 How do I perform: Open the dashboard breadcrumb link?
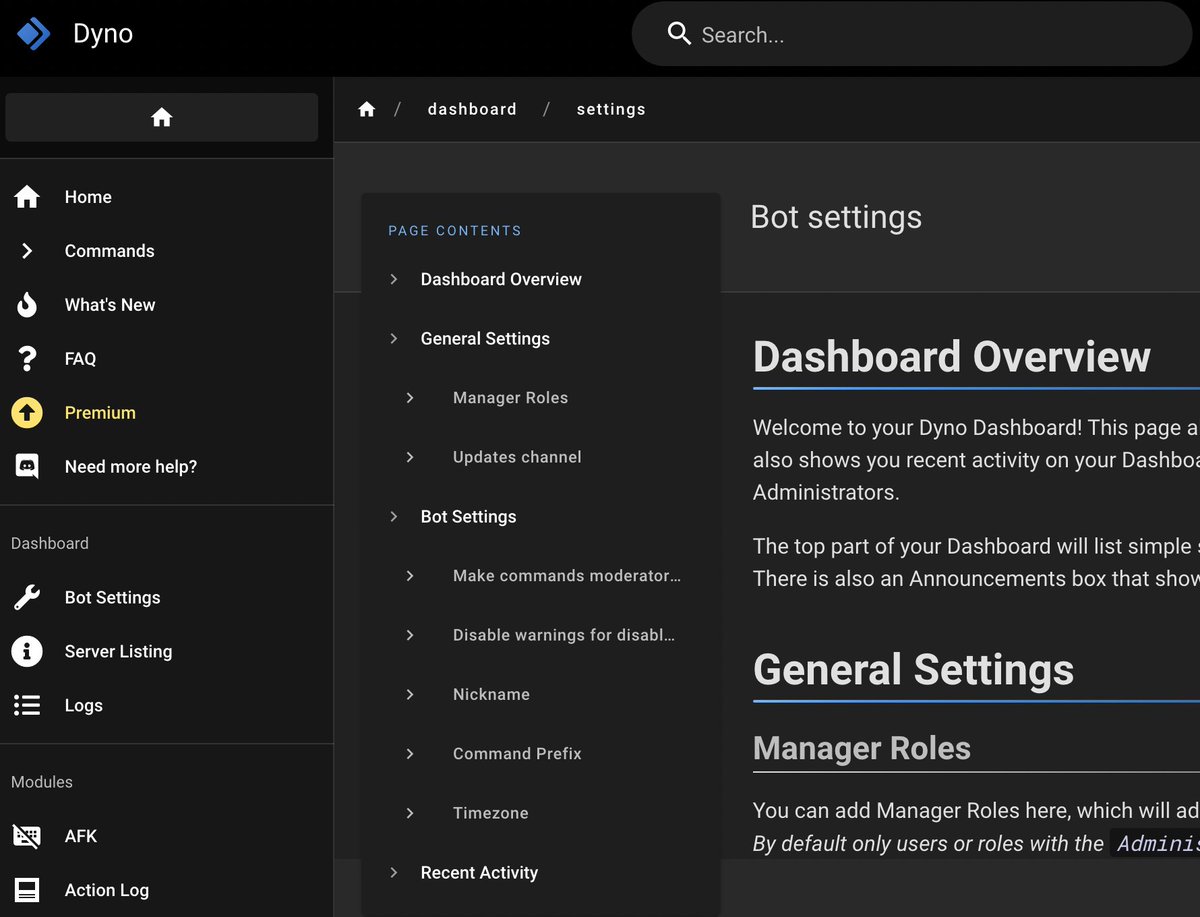click(x=472, y=109)
